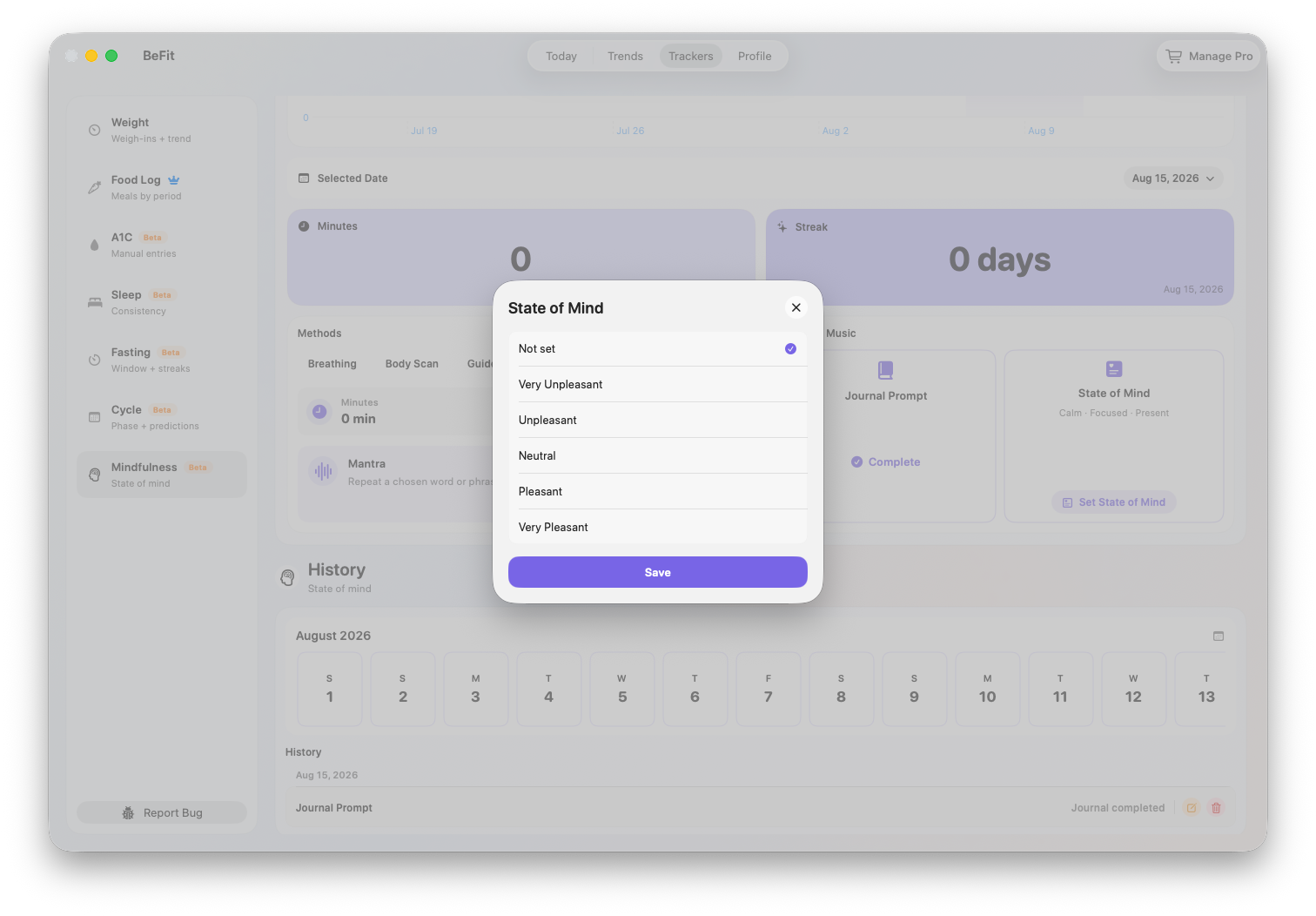Click the Complete checkmark icon
Image resolution: width=1316 pixels, height=916 pixels.
[857, 462]
